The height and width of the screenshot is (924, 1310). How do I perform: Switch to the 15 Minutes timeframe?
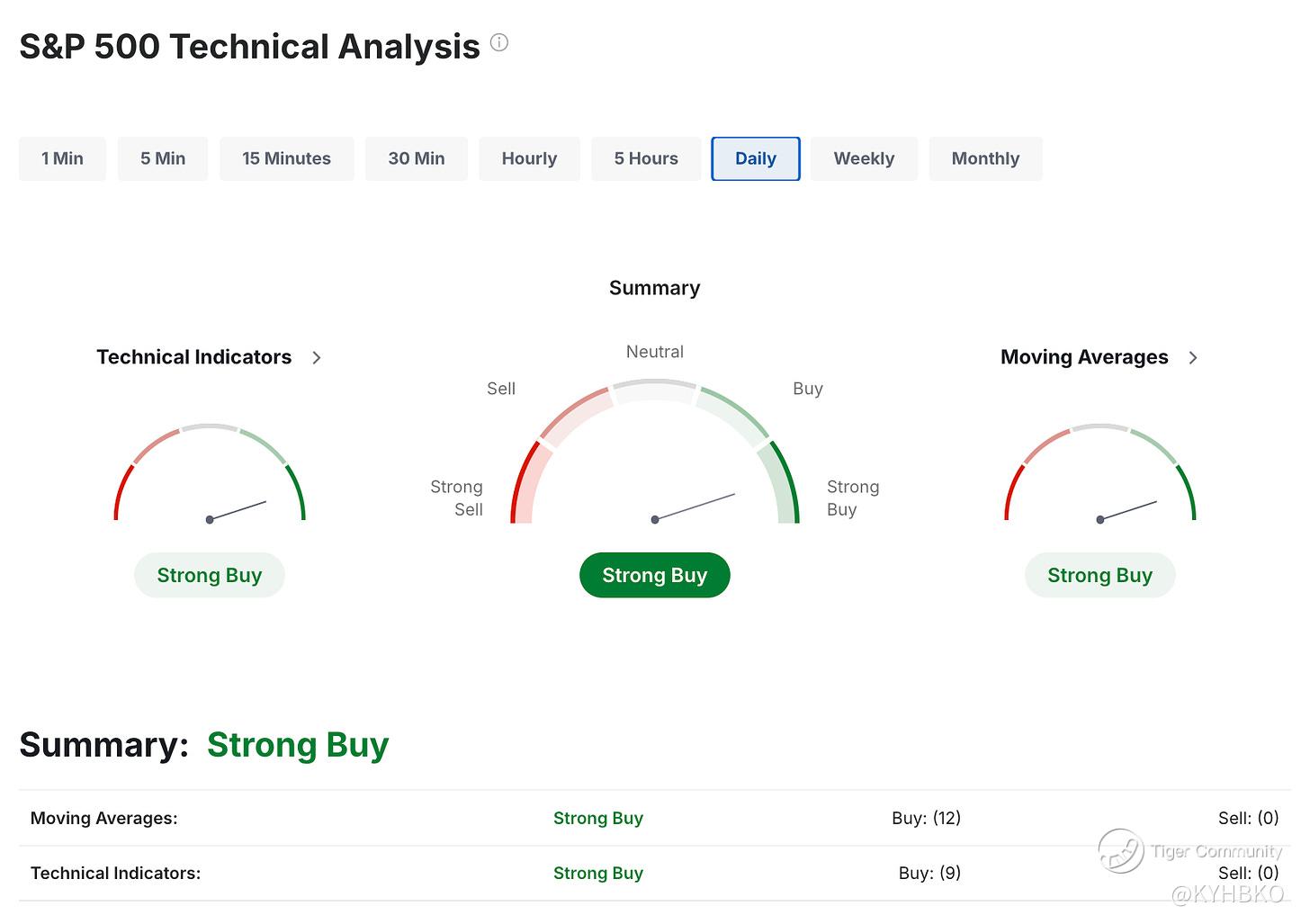286,158
